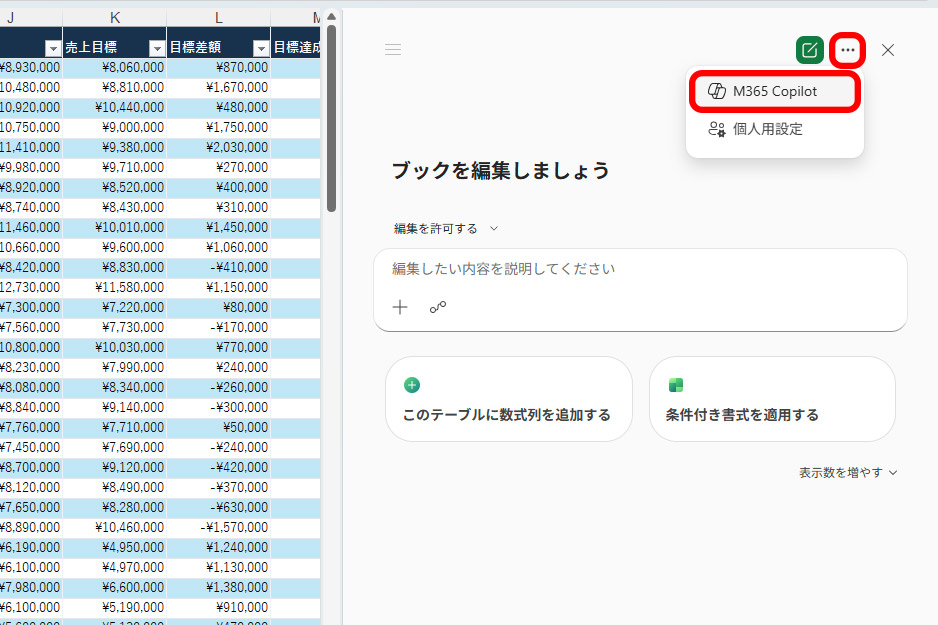Image resolution: width=938 pixels, height=625 pixels.
Task: Click the ブックを編集しましょう heading
Action: [501, 171]
